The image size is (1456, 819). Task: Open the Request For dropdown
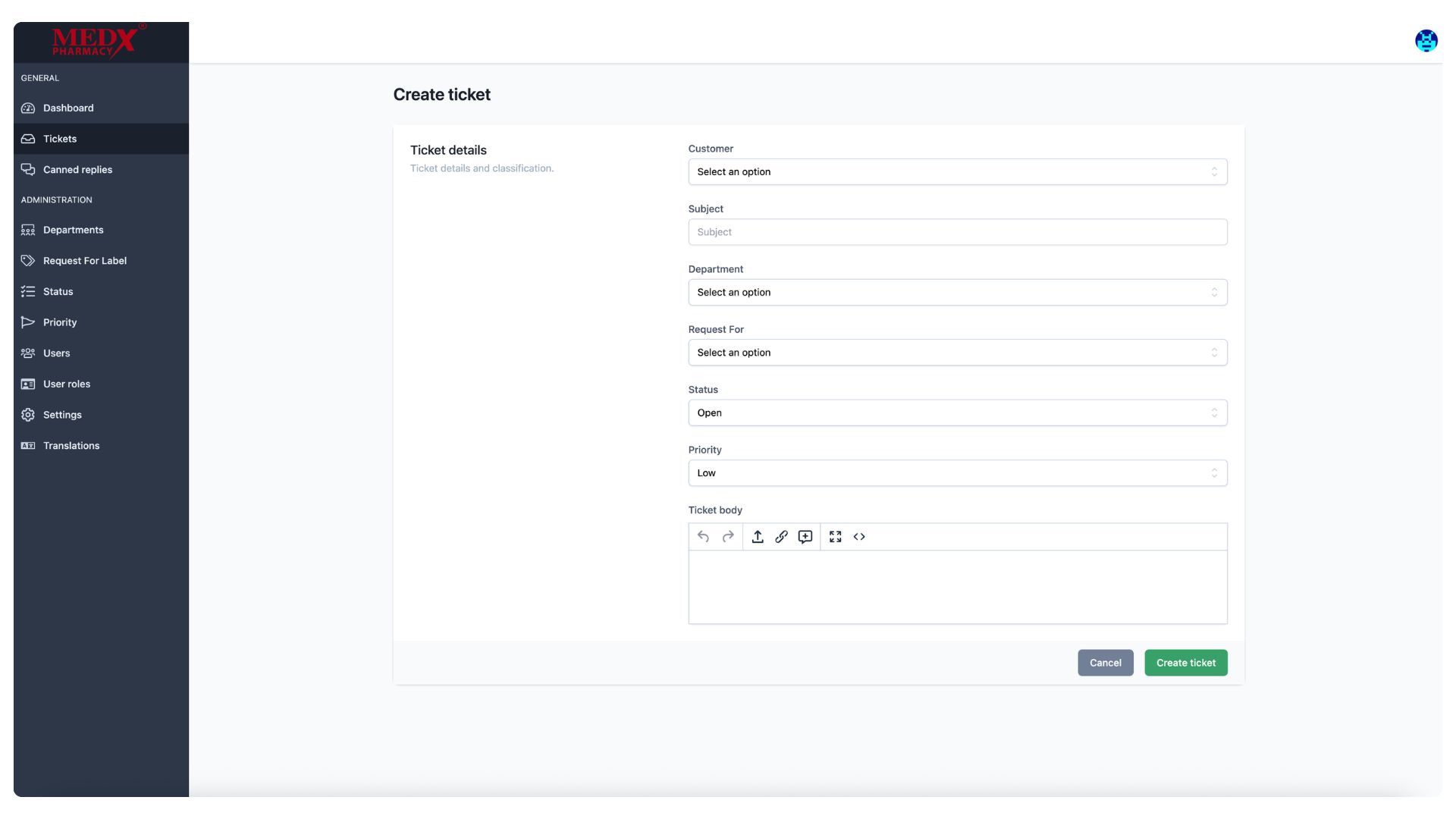958,353
